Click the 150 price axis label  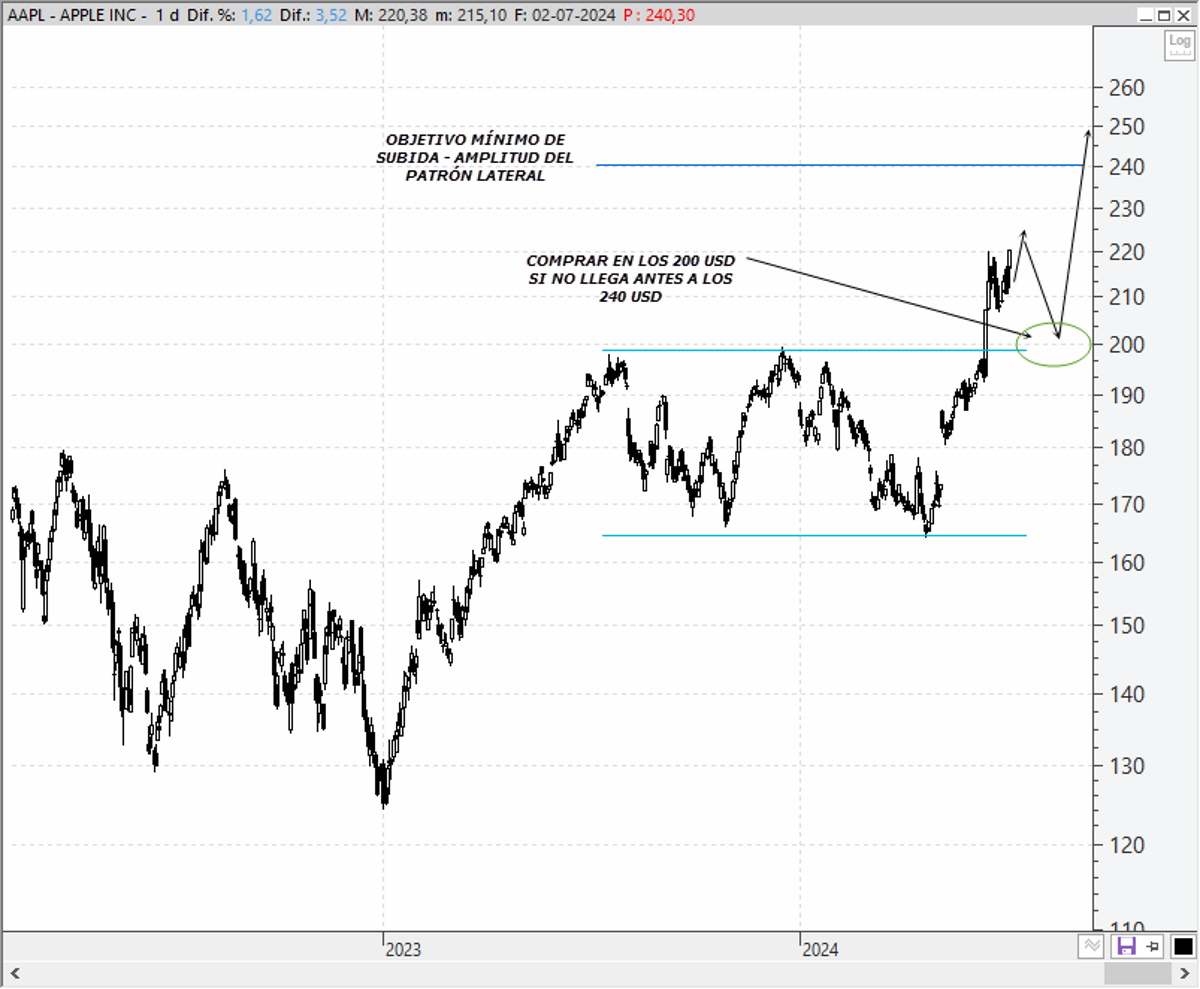(1126, 626)
